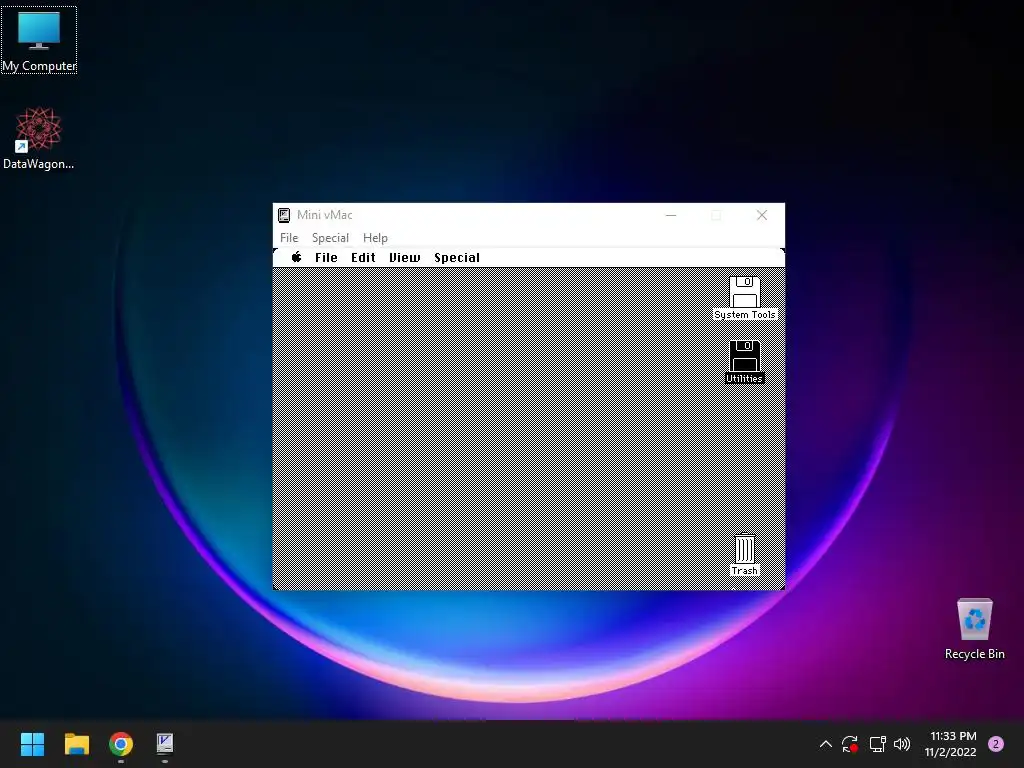Viewport: 1024px width, 768px height.
Task: Click the sync status tray icon
Action: (850, 744)
